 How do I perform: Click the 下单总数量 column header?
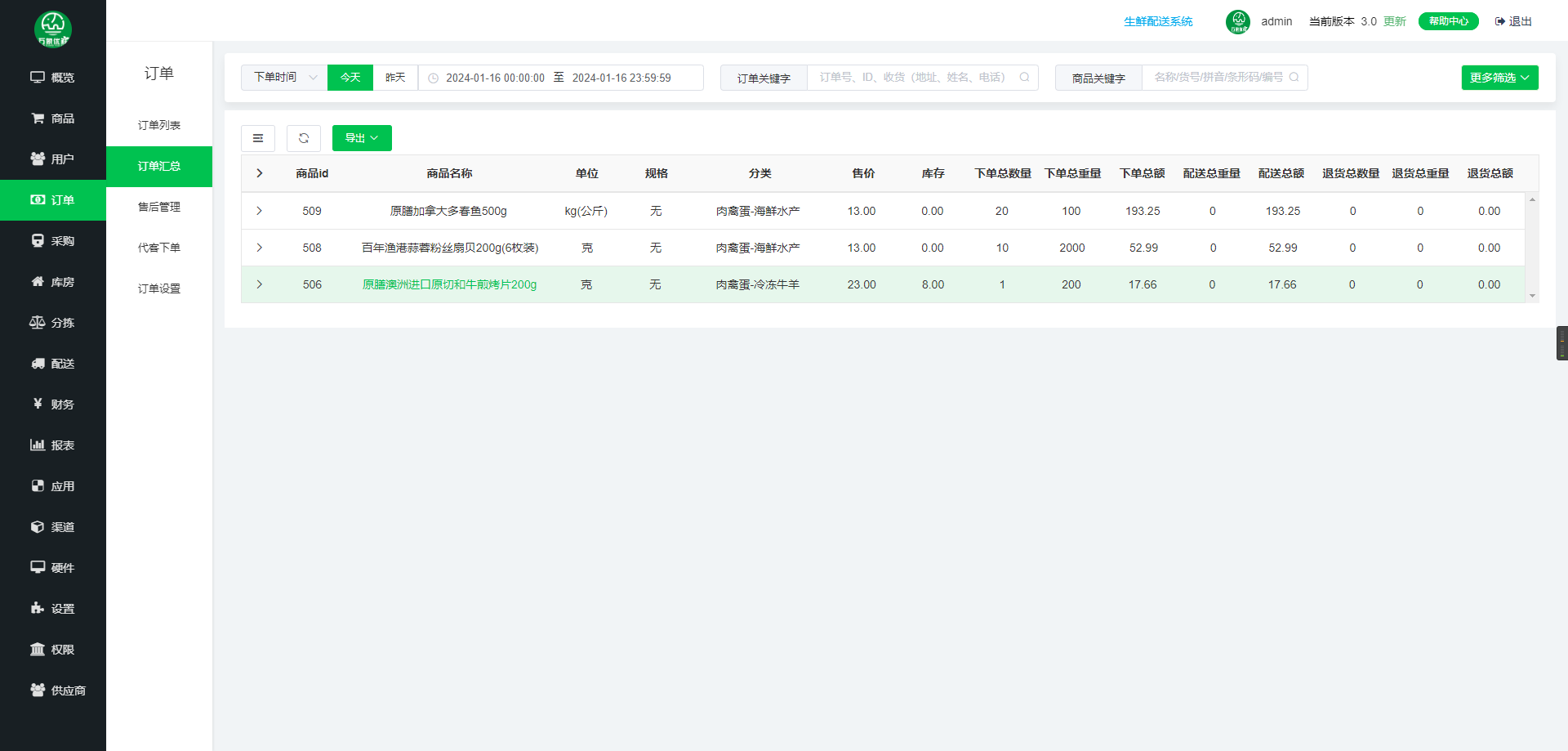click(x=1003, y=173)
